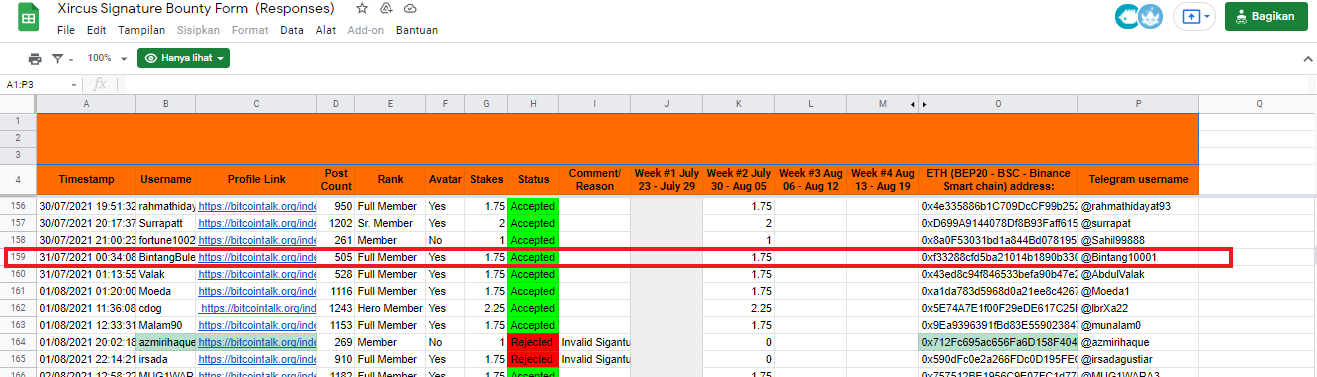This screenshot has height=377, width=1317.
Task: Click the post count 1243 cell
Action: click(x=336, y=308)
